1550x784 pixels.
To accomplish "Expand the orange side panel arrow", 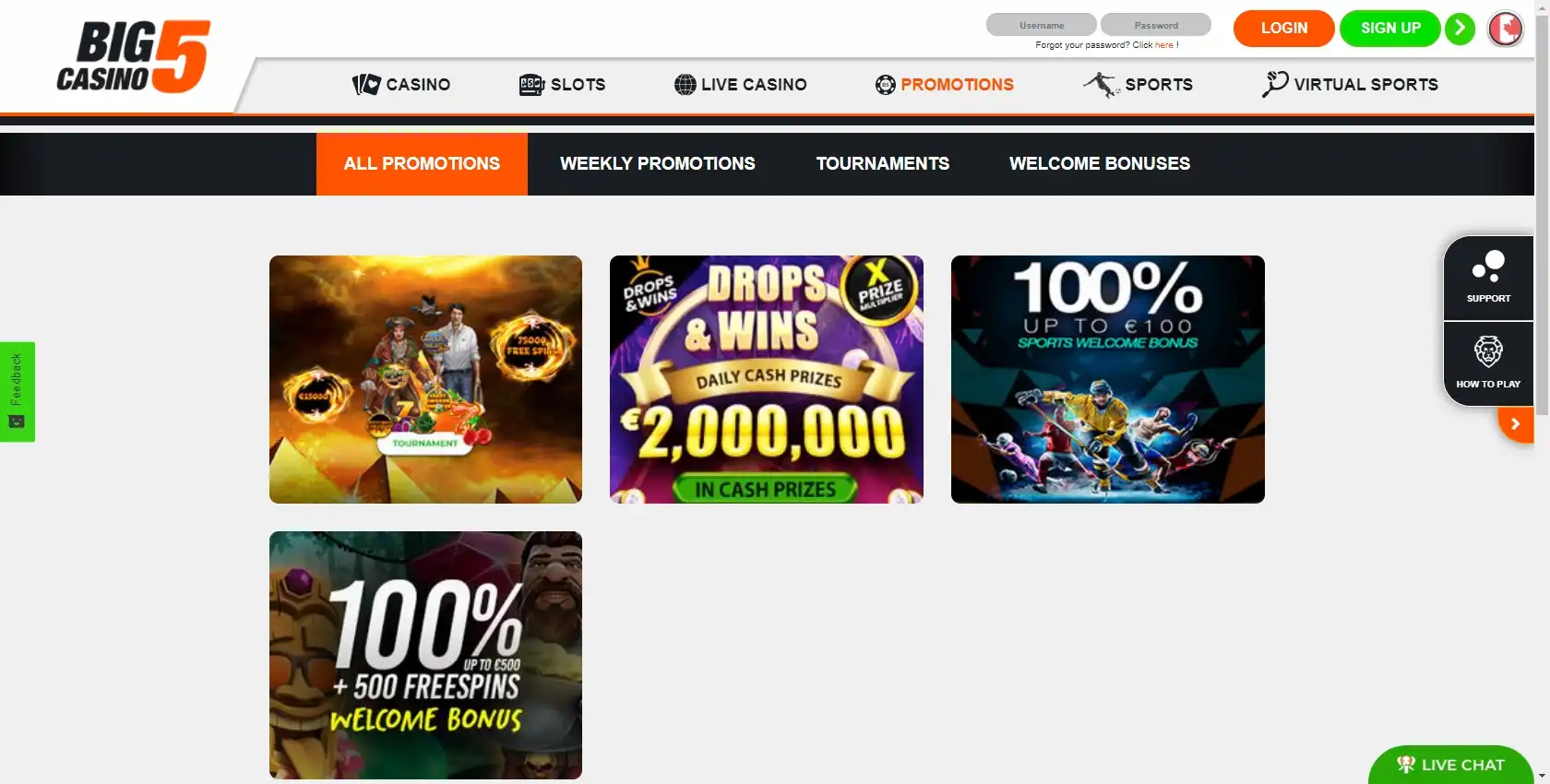I will tap(1515, 424).
